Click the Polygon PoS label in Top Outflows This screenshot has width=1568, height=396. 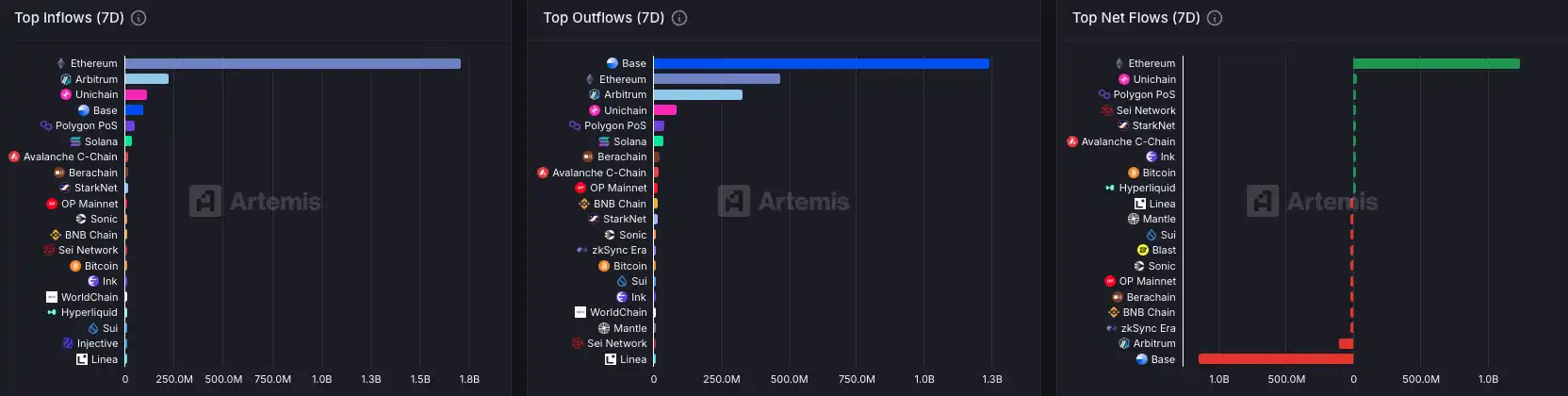tap(614, 125)
